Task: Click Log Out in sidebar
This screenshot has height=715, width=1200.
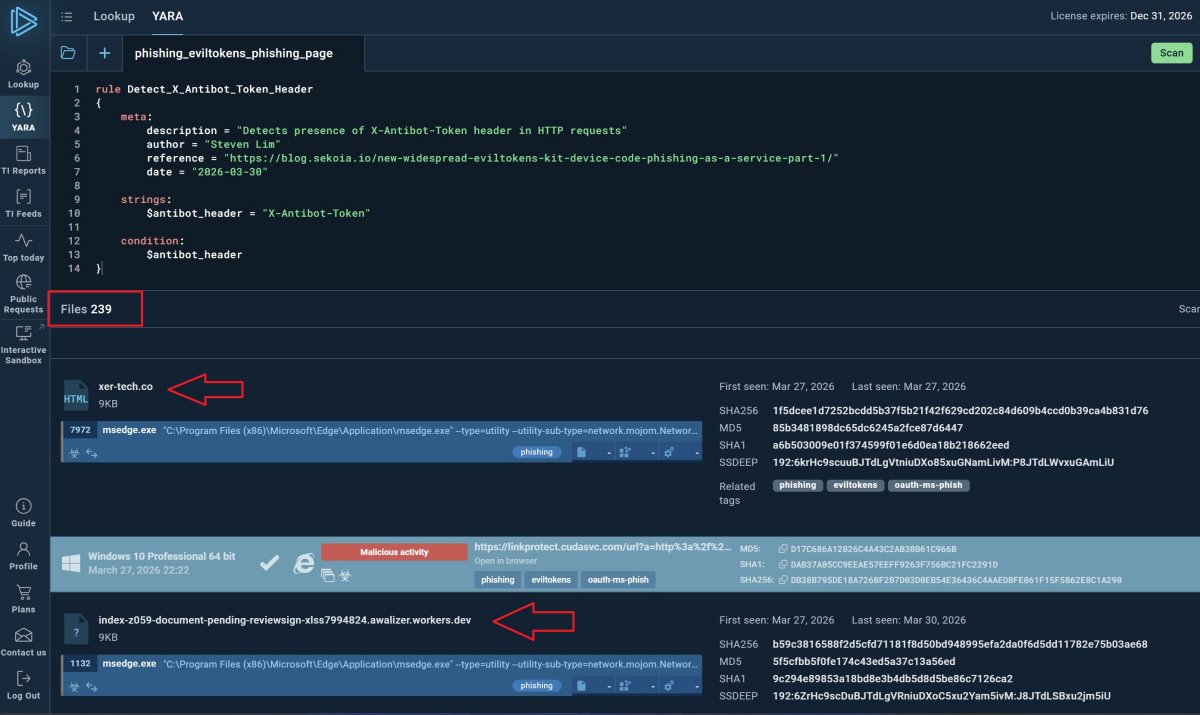Action: click(23, 685)
